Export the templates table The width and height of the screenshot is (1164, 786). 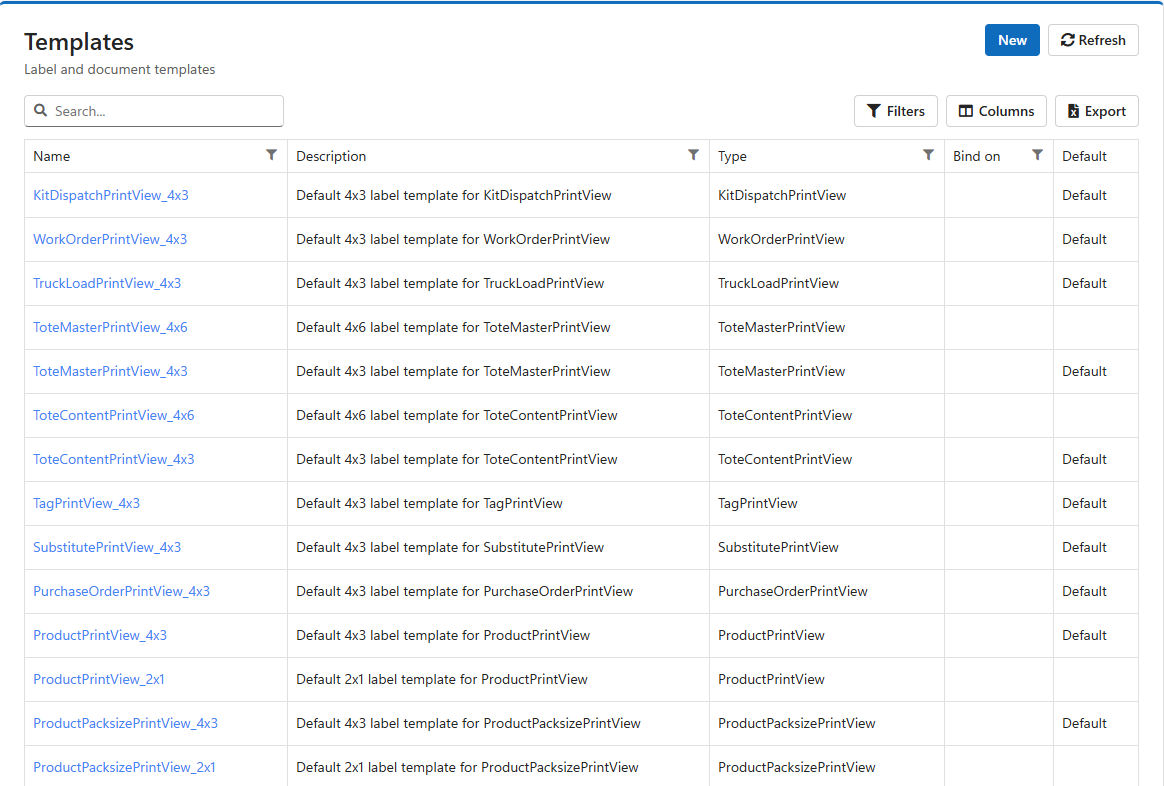click(x=1096, y=111)
